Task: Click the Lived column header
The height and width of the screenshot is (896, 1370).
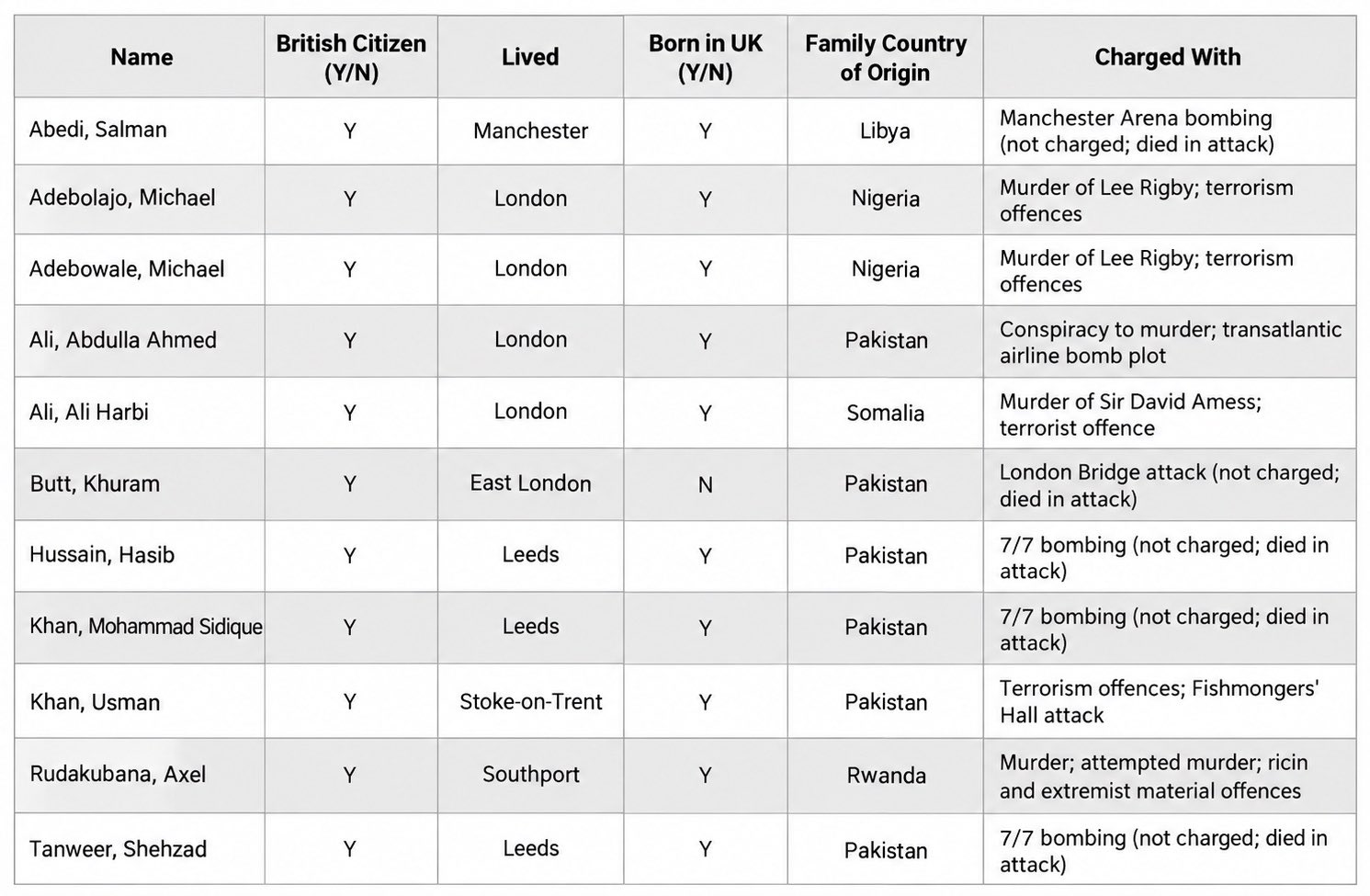Action: point(530,57)
